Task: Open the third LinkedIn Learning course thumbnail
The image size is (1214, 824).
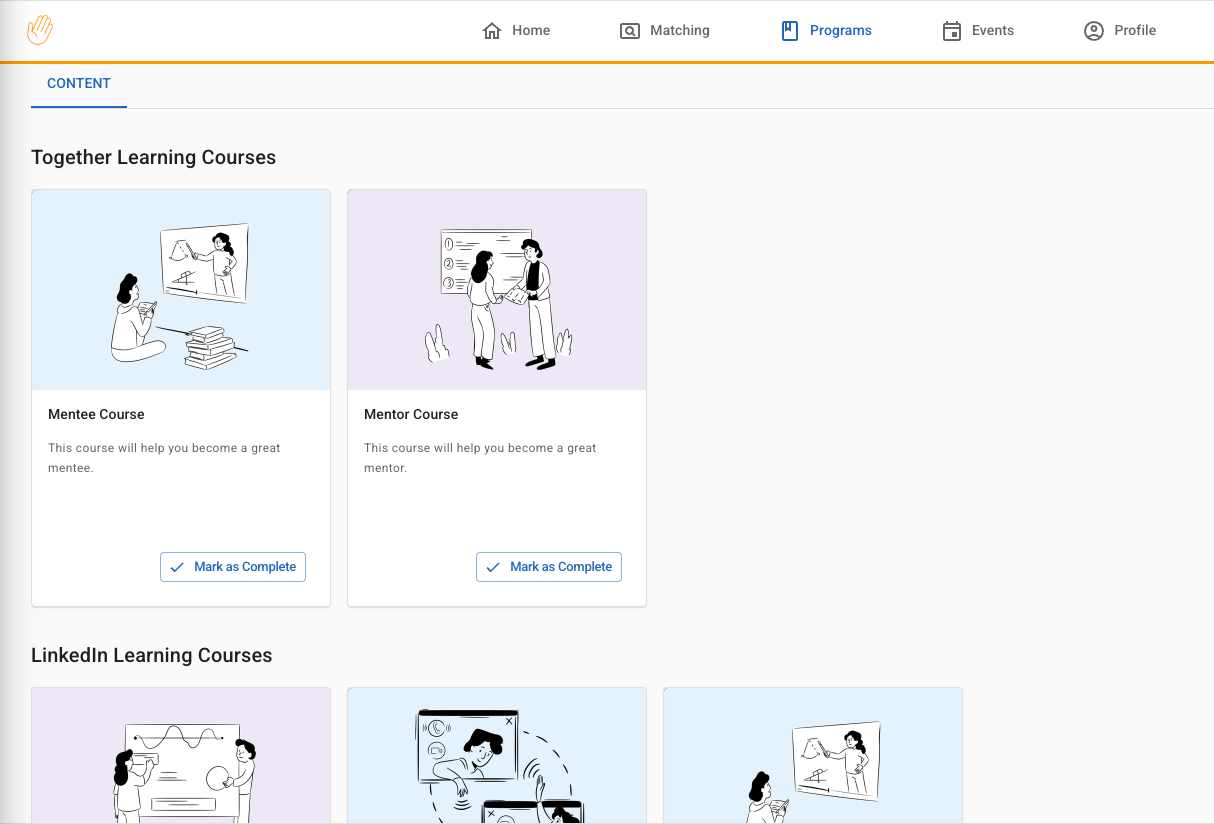Action: [x=813, y=756]
